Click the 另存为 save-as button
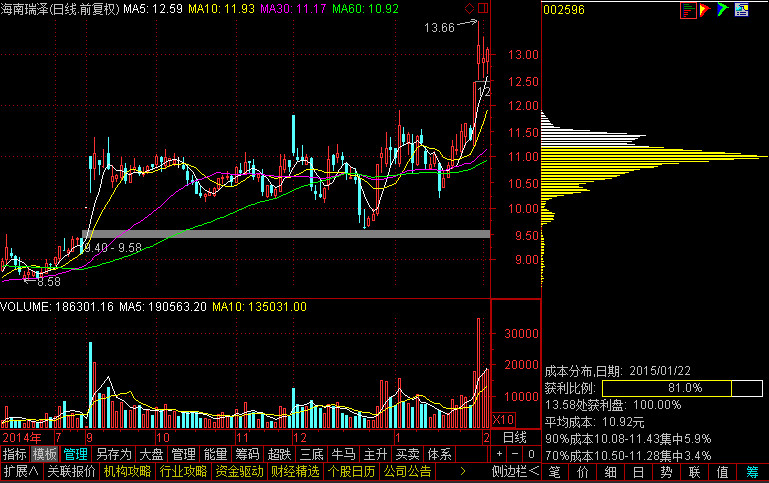Image resolution: width=769 pixels, height=483 pixels. 114,454
